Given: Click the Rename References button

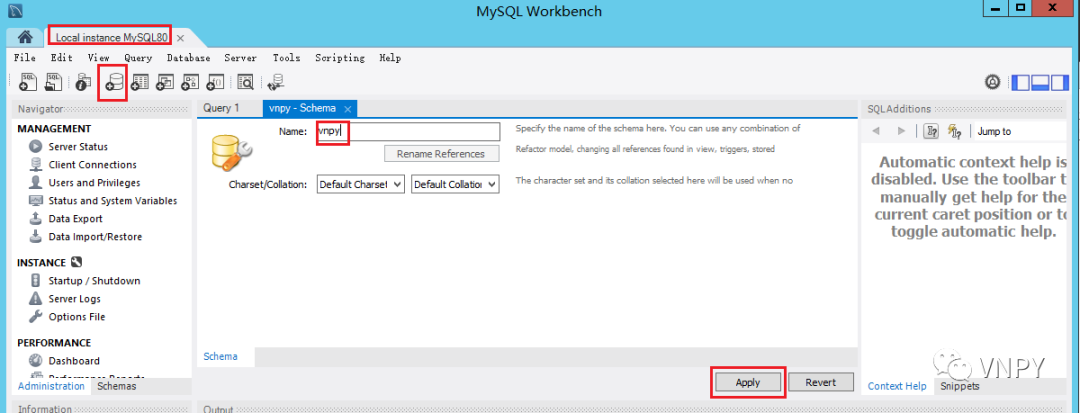Looking at the screenshot, I should [x=442, y=153].
